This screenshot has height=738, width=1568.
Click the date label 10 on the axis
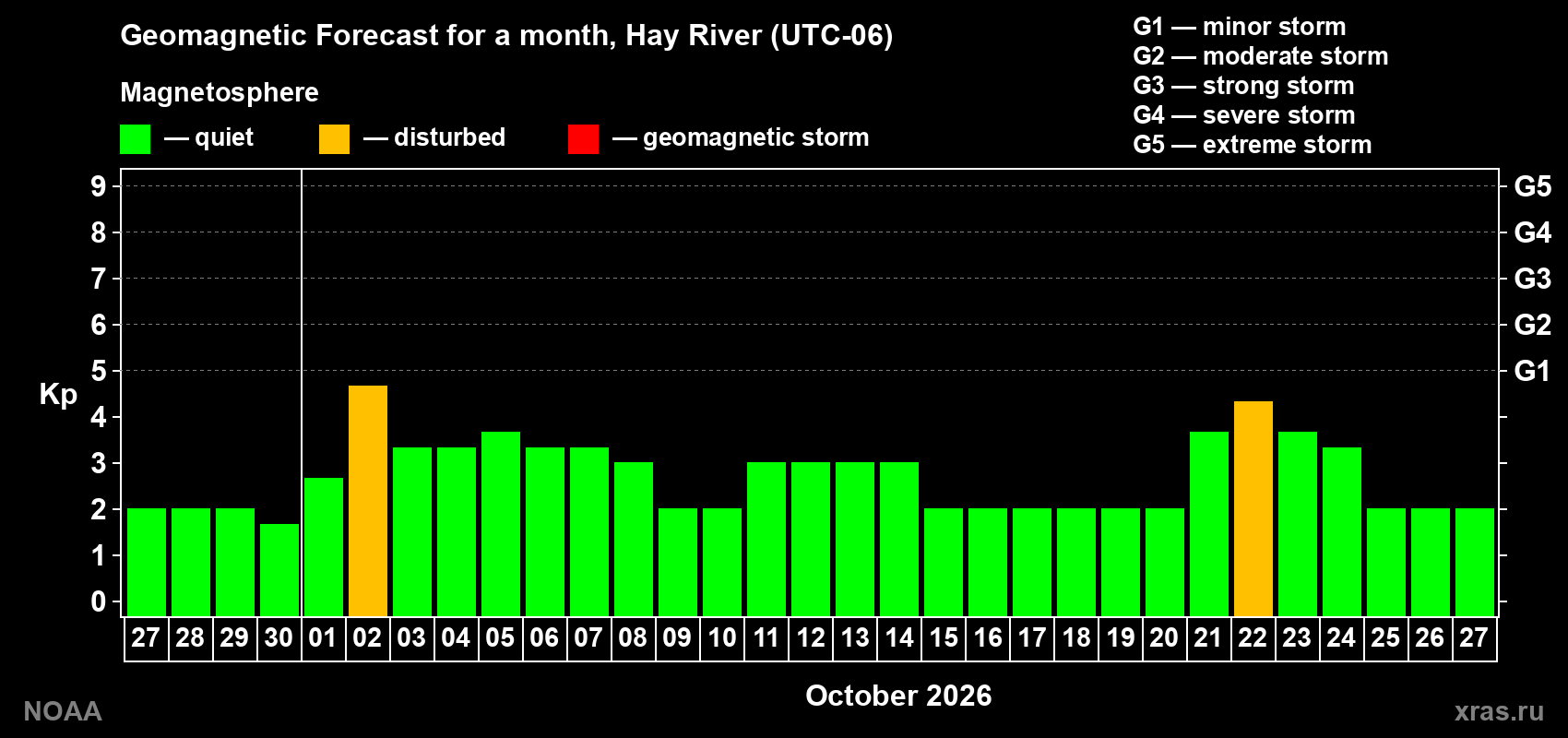point(722,637)
